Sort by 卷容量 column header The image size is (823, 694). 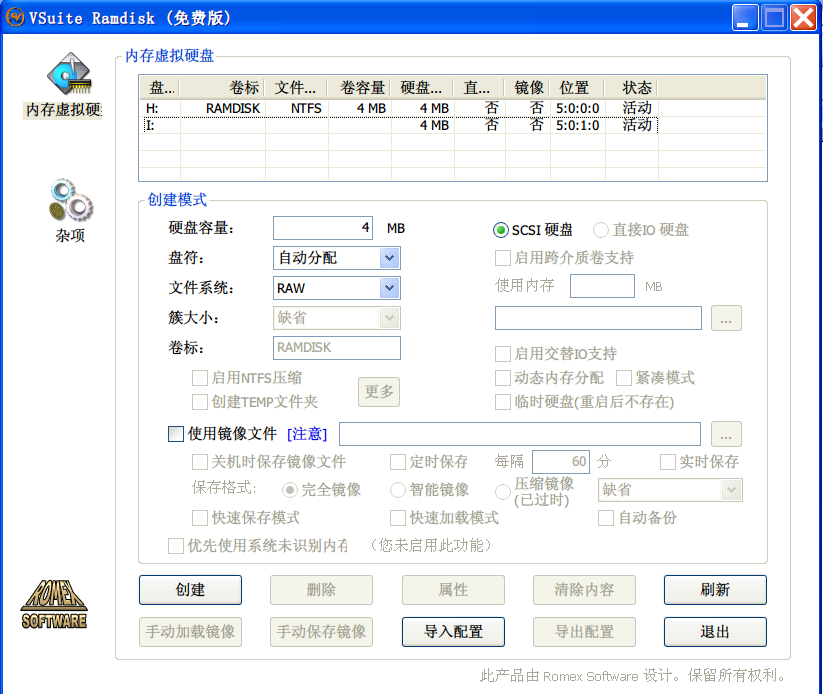click(360, 88)
